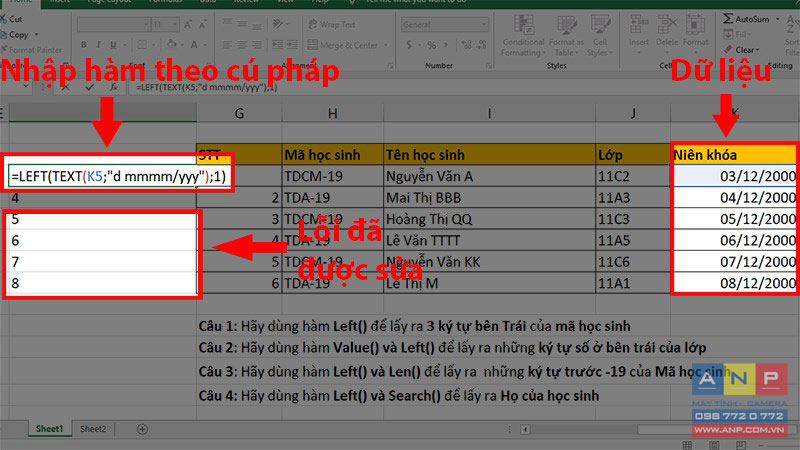Click the Mã học sinh header cell
The height and width of the screenshot is (450, 800).
[x=333, y=155]
